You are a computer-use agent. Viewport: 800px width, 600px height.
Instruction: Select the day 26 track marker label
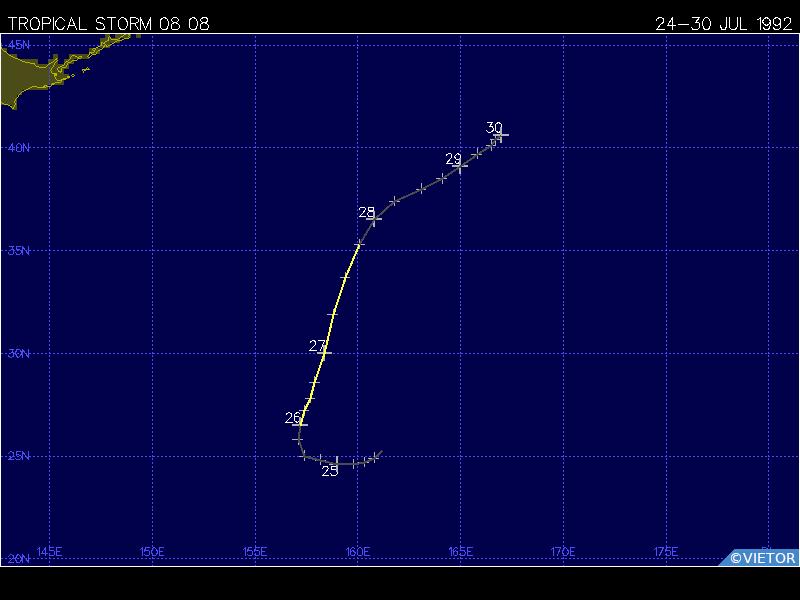click(293, 417)
